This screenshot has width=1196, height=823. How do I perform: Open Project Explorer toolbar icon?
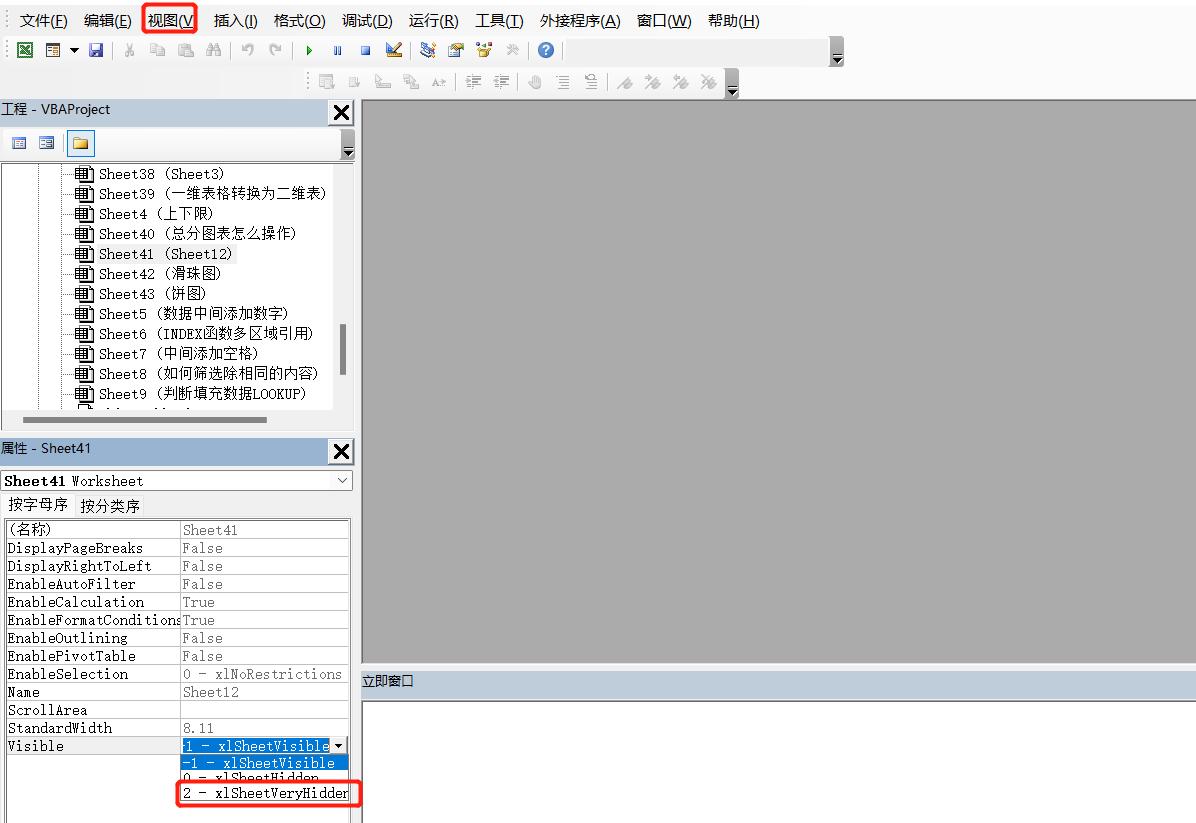pyautogui.click(x=428, y=50)
